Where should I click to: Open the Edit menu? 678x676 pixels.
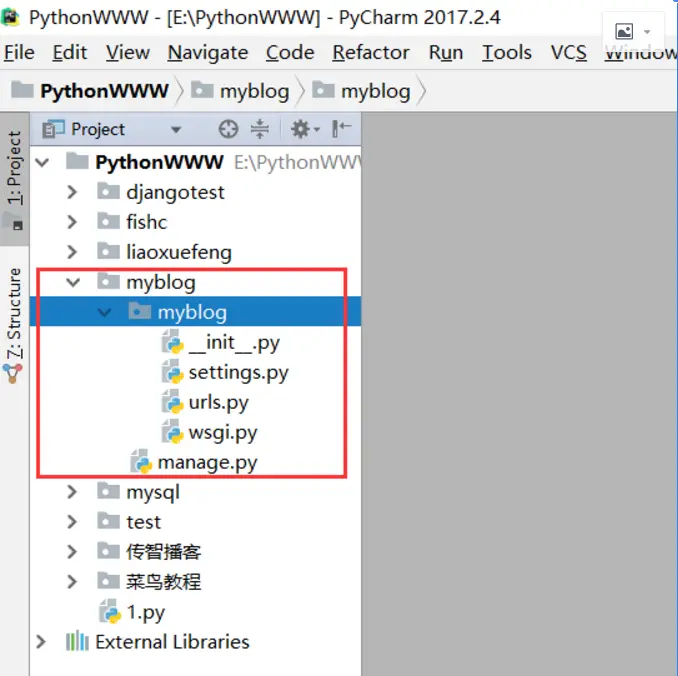[70, 52]
